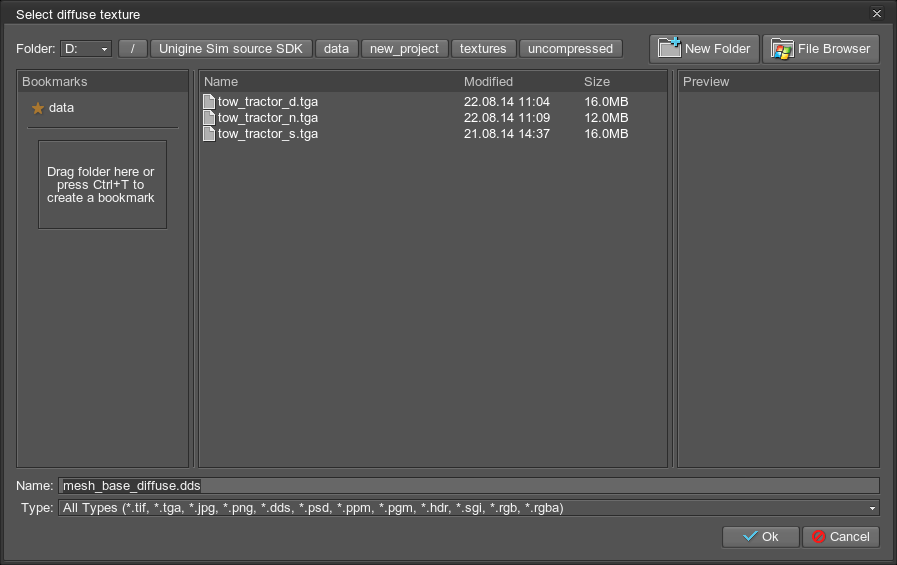This screenshot has height=565, width=897.
Task: Click the uncompressed path segment
Action: (x=570, y=49)
